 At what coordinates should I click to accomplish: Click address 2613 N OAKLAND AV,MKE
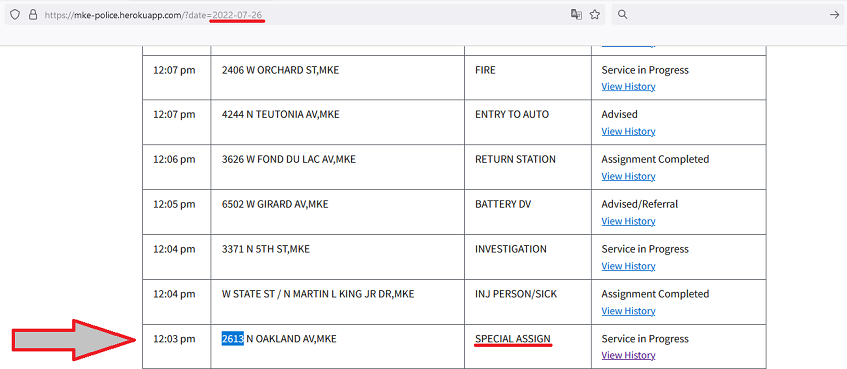pyautogui.click(x=279, y=339)
